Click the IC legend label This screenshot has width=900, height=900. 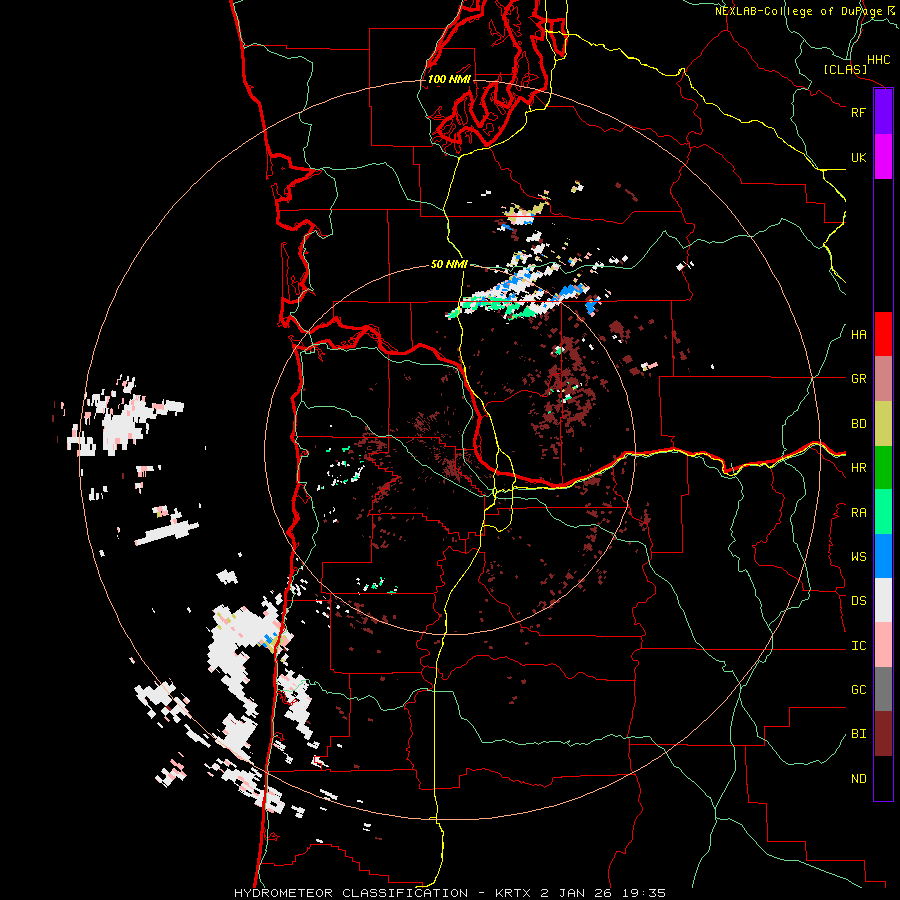pyautogui.click(x=858, y=646)
